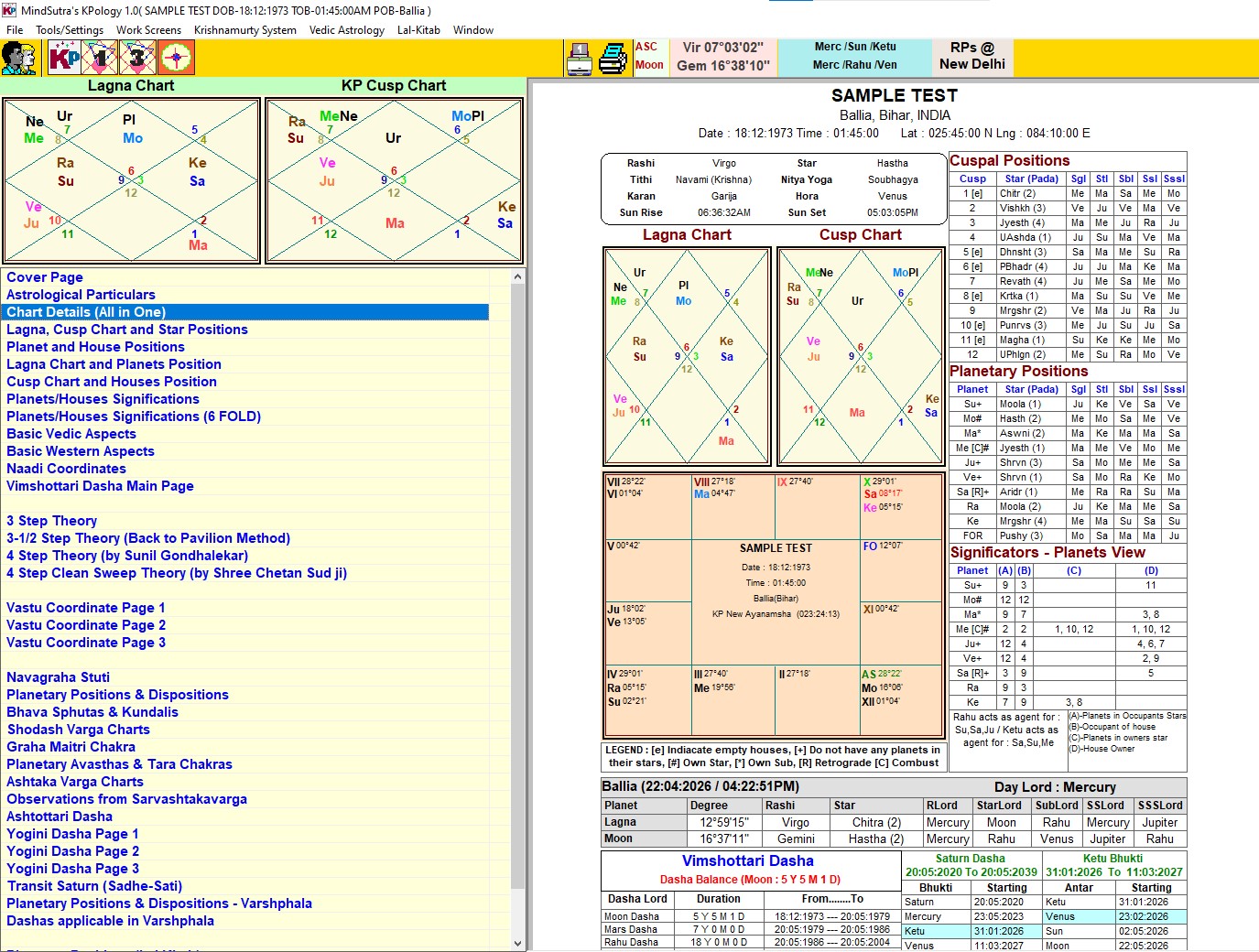Open Yogini Dasha Page 1
This screenshot has height=952, width=1259.
point(72,834)
